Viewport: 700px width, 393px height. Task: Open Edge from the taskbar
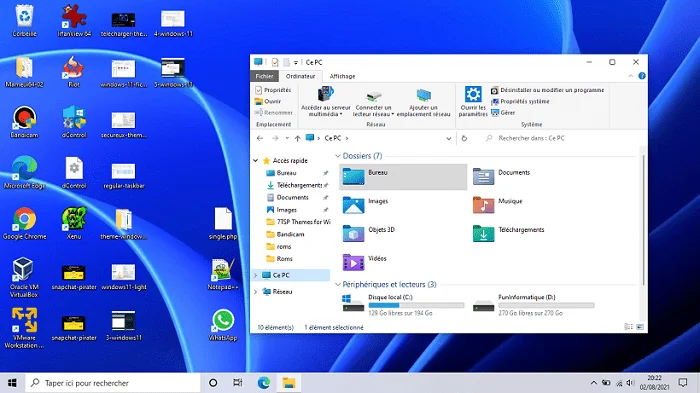264,383
